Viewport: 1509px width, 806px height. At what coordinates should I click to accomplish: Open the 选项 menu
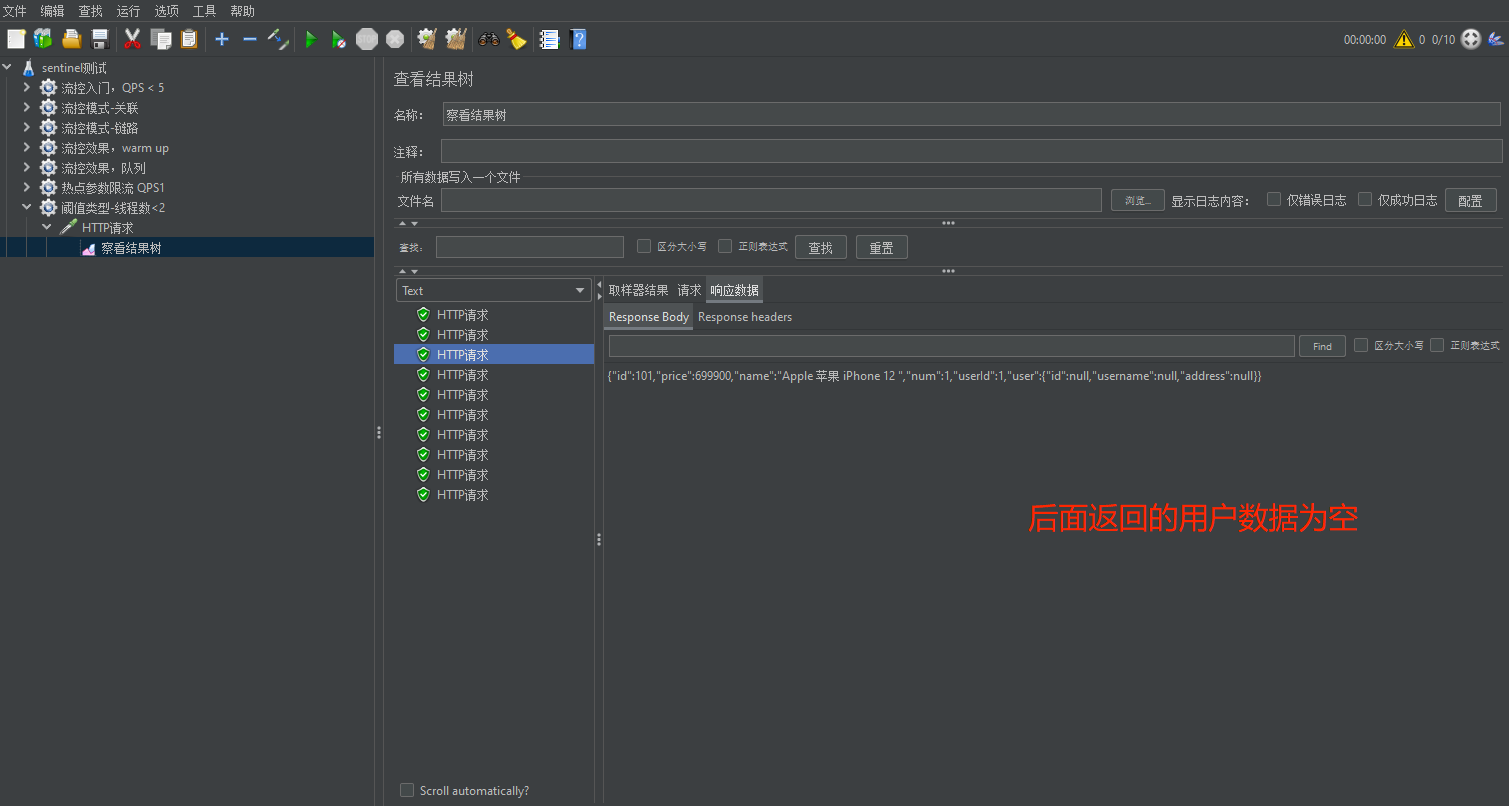[166, 11]
